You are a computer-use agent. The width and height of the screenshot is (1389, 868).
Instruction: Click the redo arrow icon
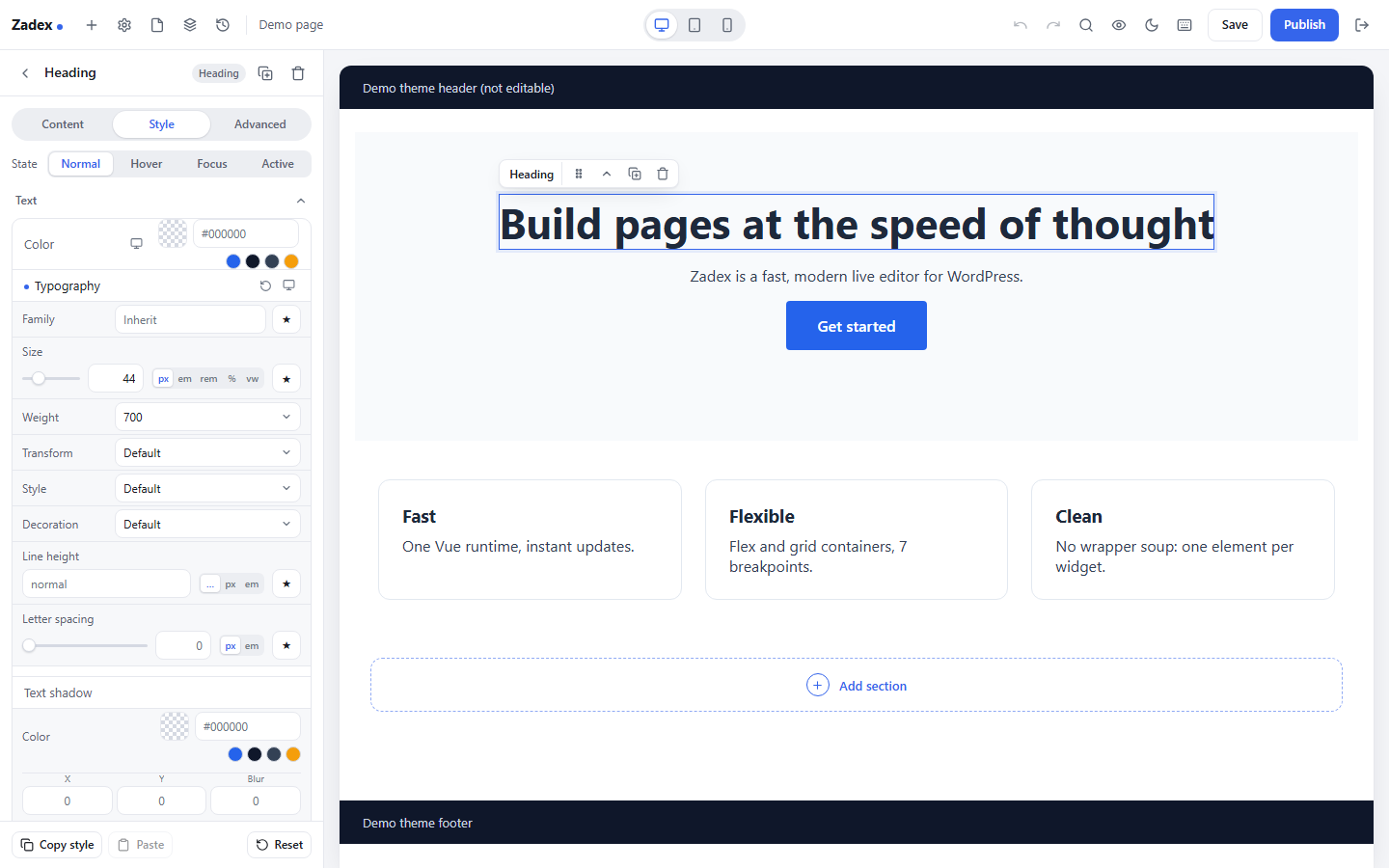coord(1053,25)
